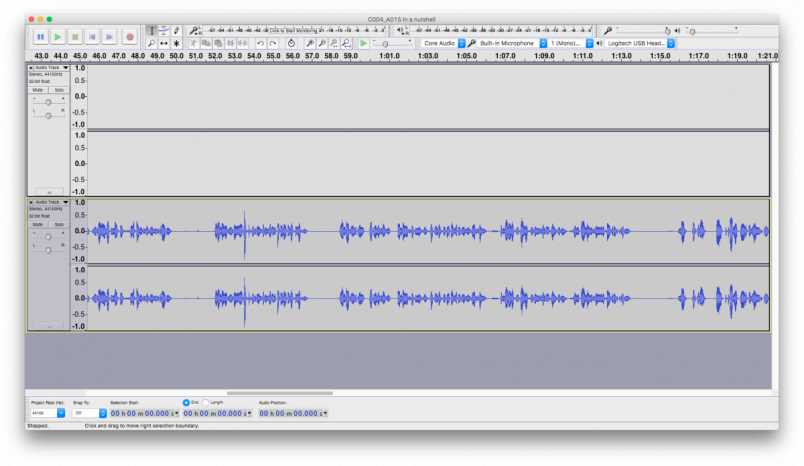
Task: Mute the second audio track
Action: pos(38,225)
